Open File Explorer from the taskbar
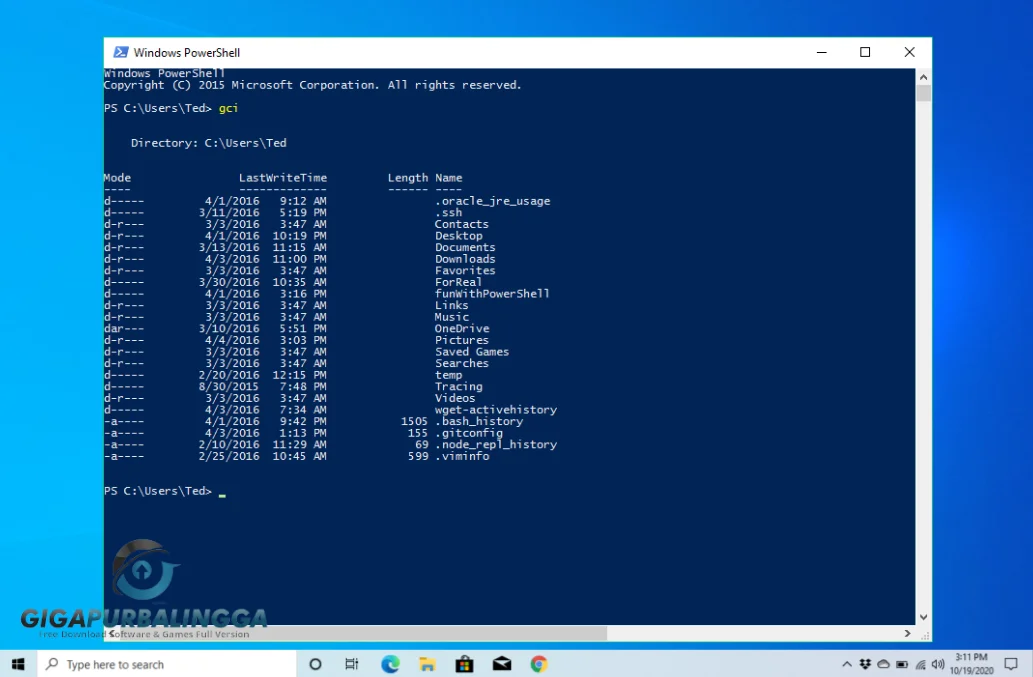 (x=427, y=663)
